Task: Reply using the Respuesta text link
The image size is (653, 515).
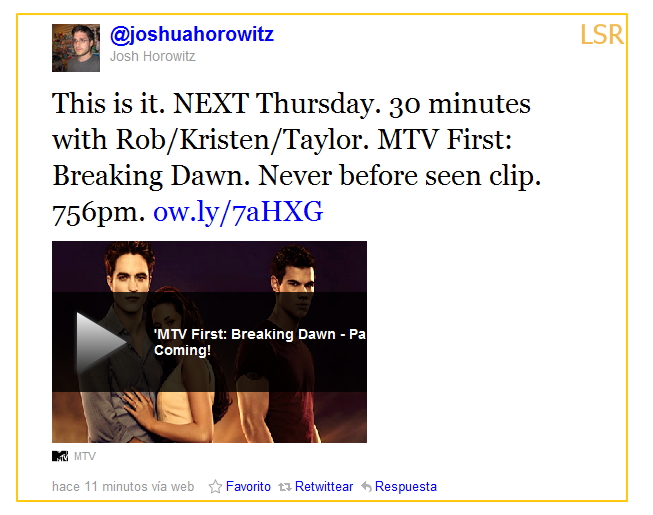Action: 406,486
